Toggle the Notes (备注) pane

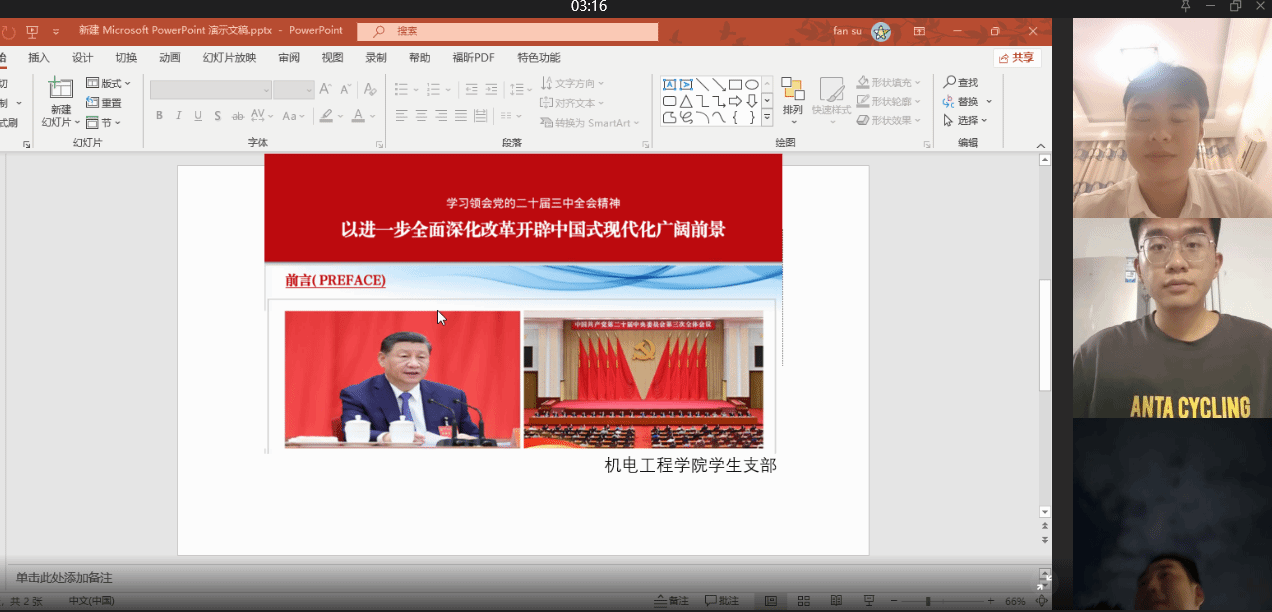click(x=672, y=601)
